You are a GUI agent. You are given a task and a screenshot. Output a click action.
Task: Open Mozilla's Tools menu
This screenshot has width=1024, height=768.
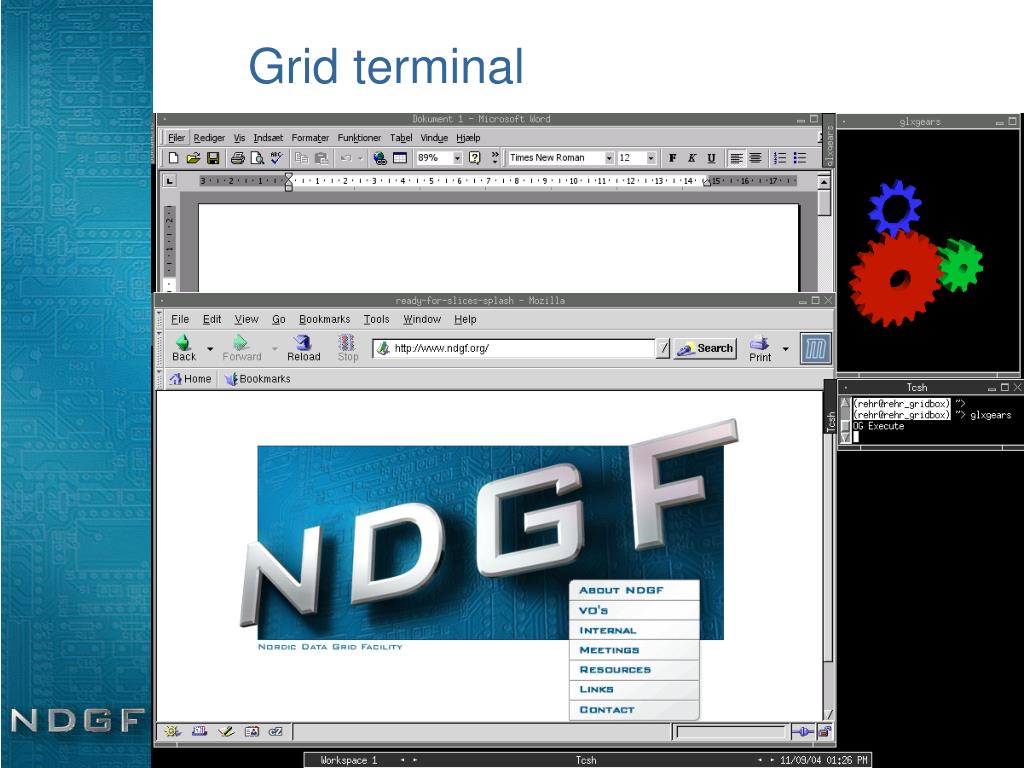[376, 319]
